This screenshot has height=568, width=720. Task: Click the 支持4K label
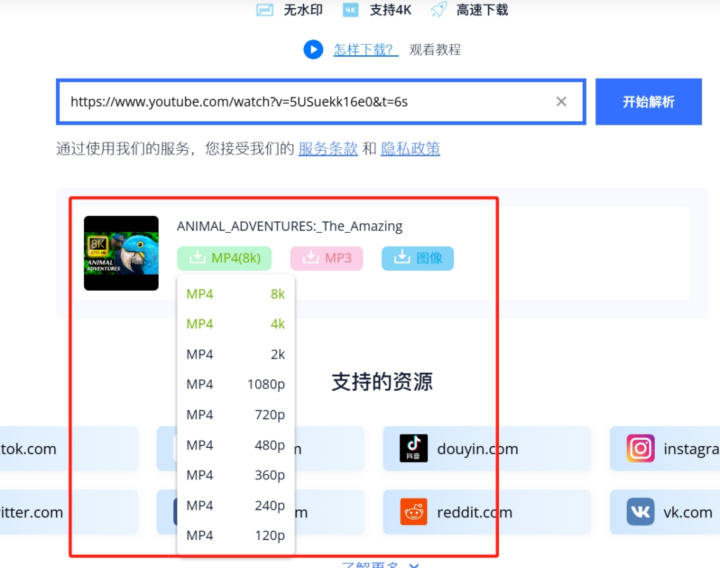391,10
